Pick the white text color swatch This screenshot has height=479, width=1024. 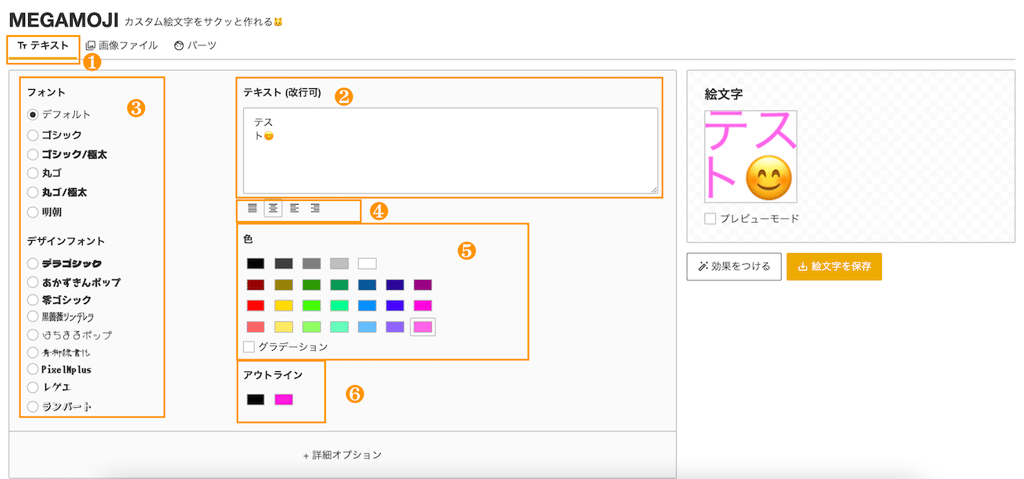[367, 264]
